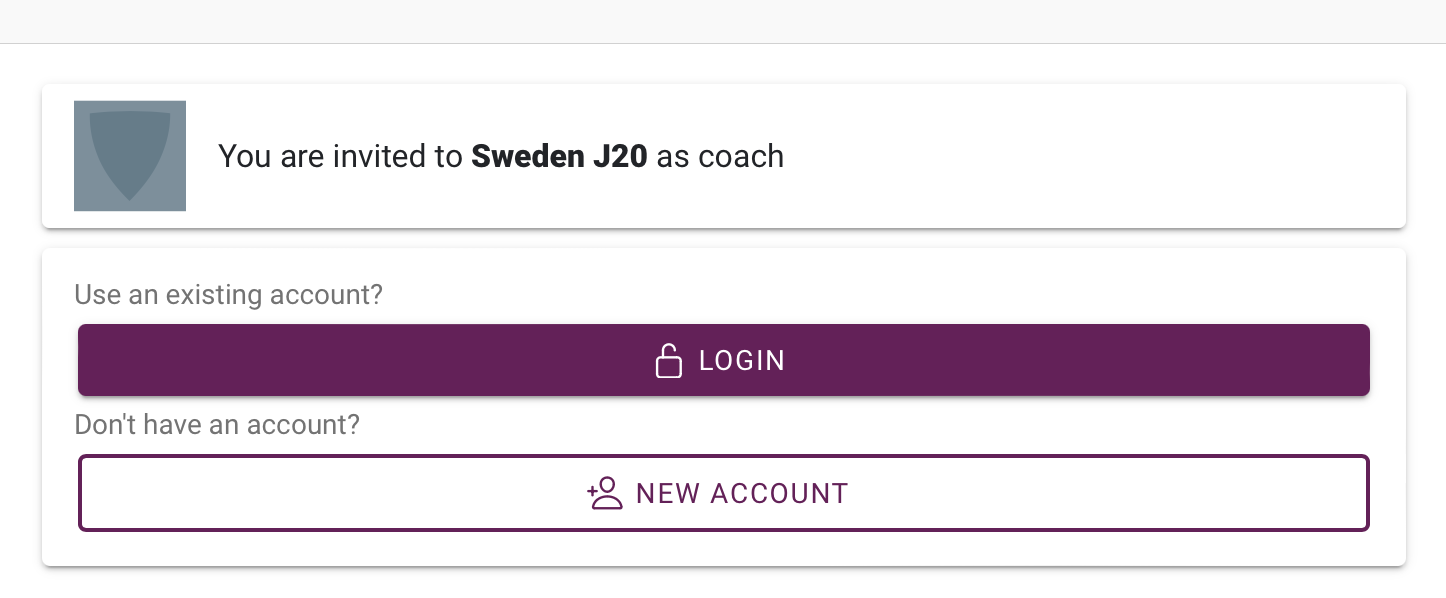This screenshot has height=598, width=1446.
Task: Click the "Don't have an account?" label
Action: pos(217,425)
